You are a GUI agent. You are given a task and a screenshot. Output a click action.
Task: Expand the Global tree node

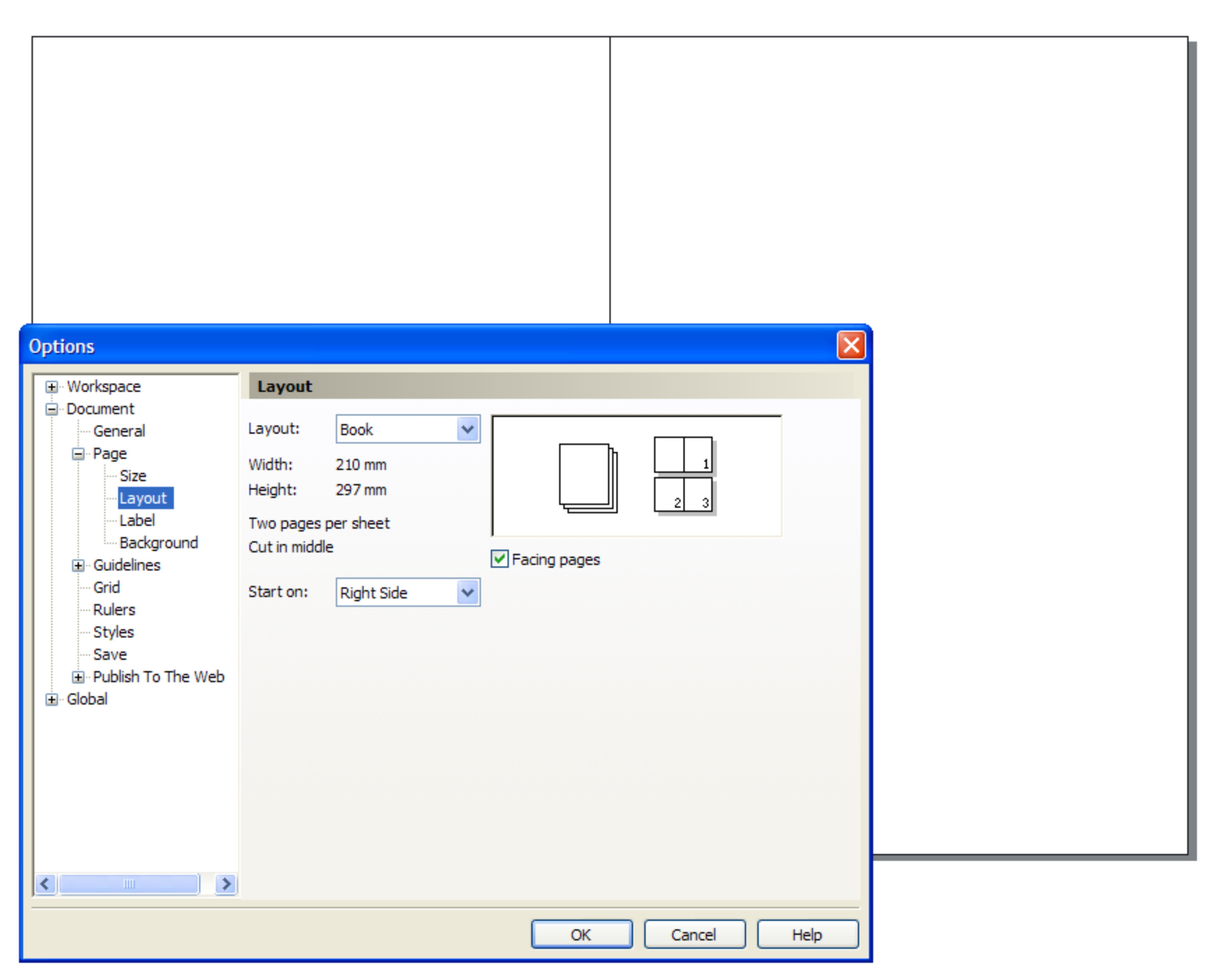(52, 700)
